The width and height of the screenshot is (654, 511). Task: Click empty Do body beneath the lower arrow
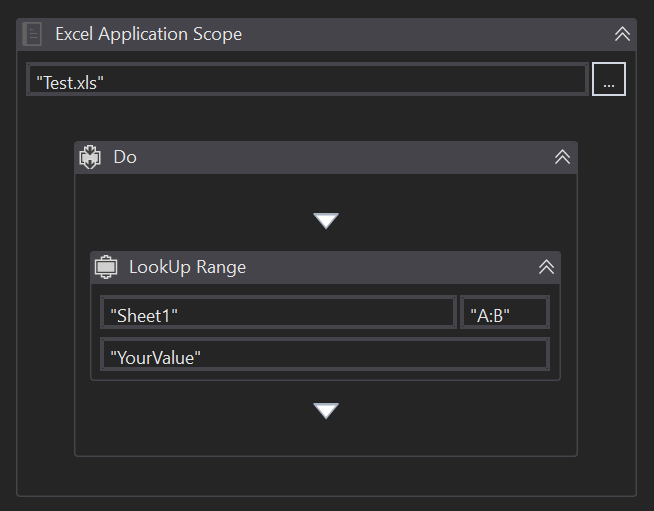coord(326,438)
